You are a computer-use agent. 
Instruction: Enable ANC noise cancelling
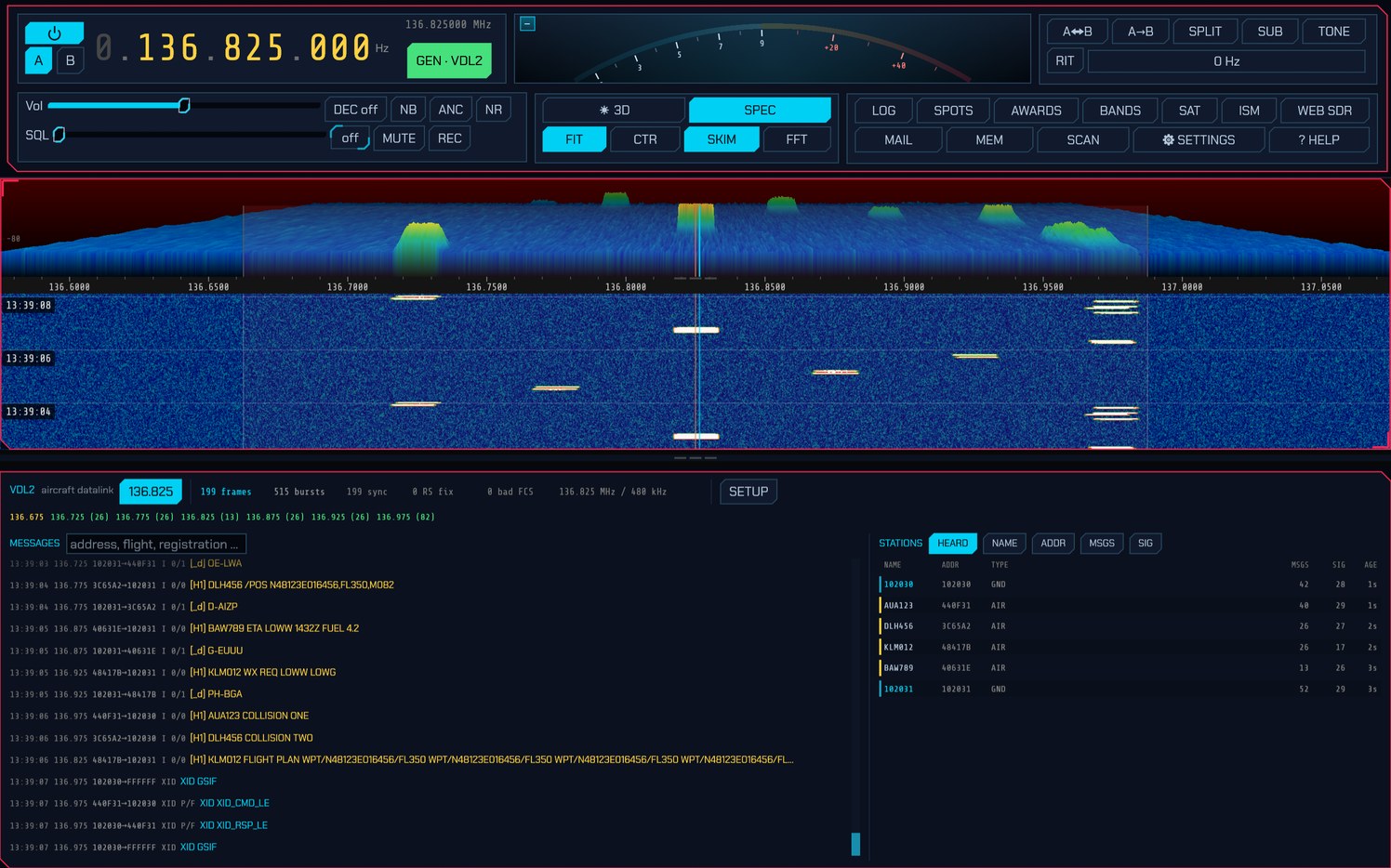point(451,110)
